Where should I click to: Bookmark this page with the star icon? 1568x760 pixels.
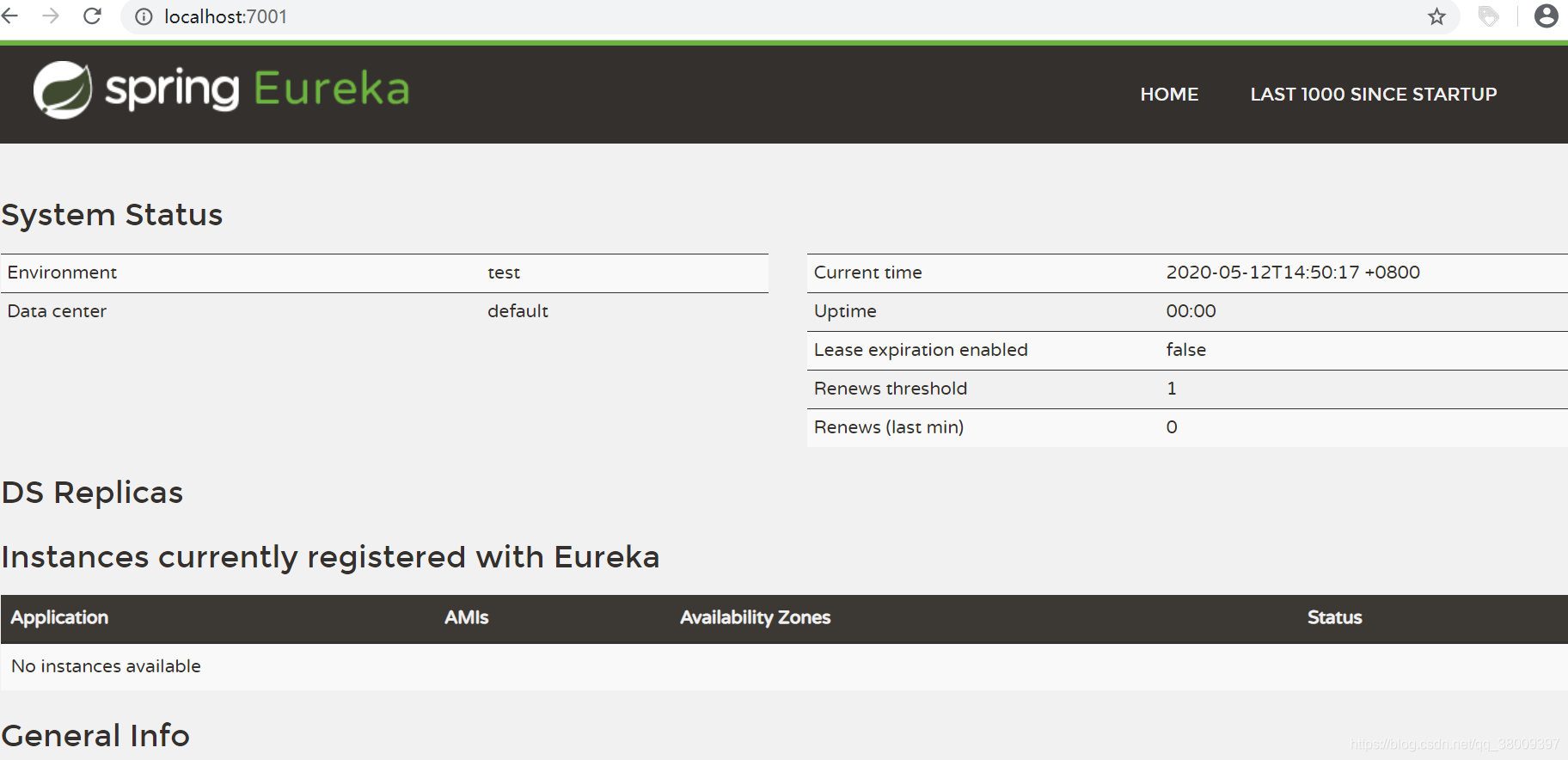(1436, 16)
